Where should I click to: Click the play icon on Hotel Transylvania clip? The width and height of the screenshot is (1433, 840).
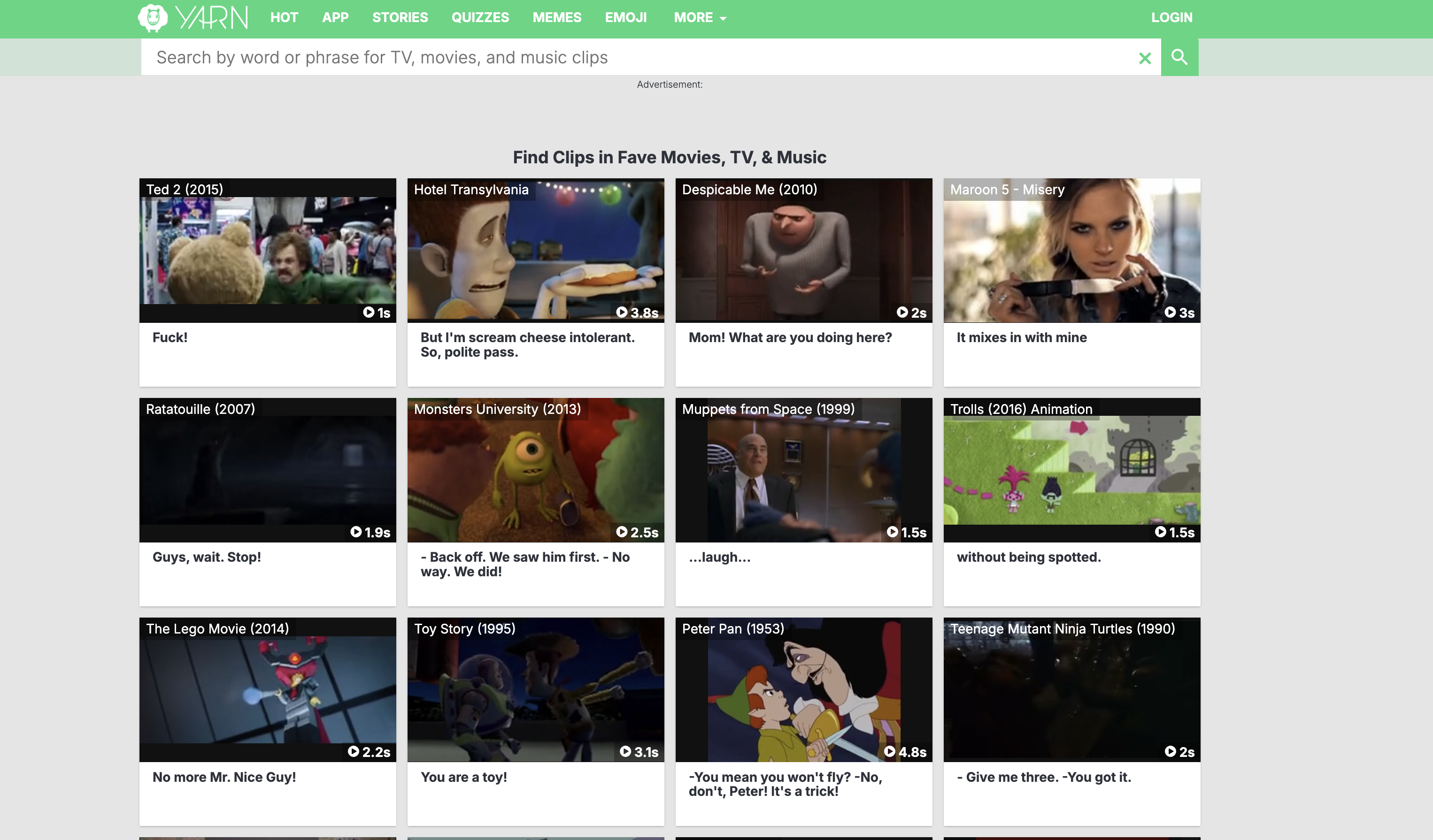[622, 312]
